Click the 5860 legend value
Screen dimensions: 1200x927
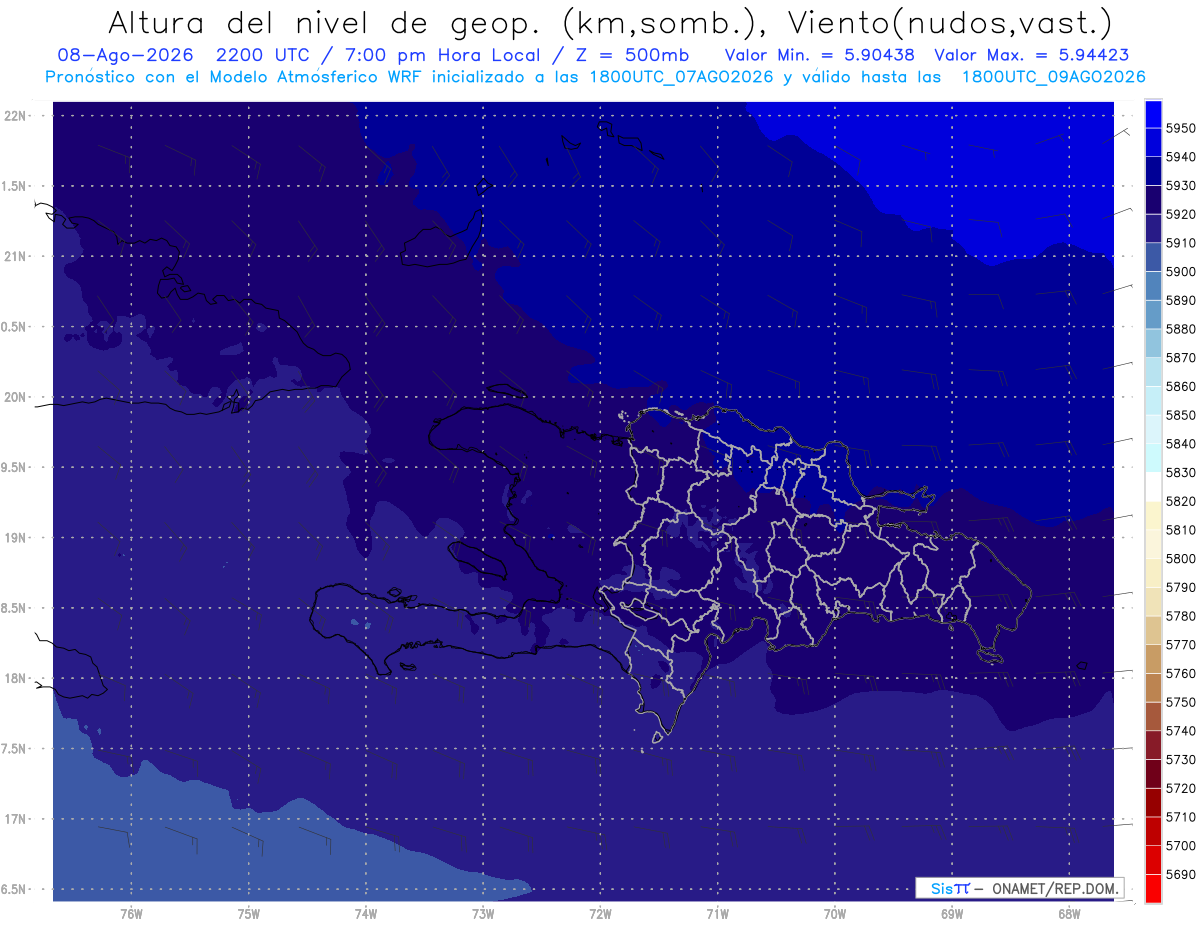[1180, 387]
